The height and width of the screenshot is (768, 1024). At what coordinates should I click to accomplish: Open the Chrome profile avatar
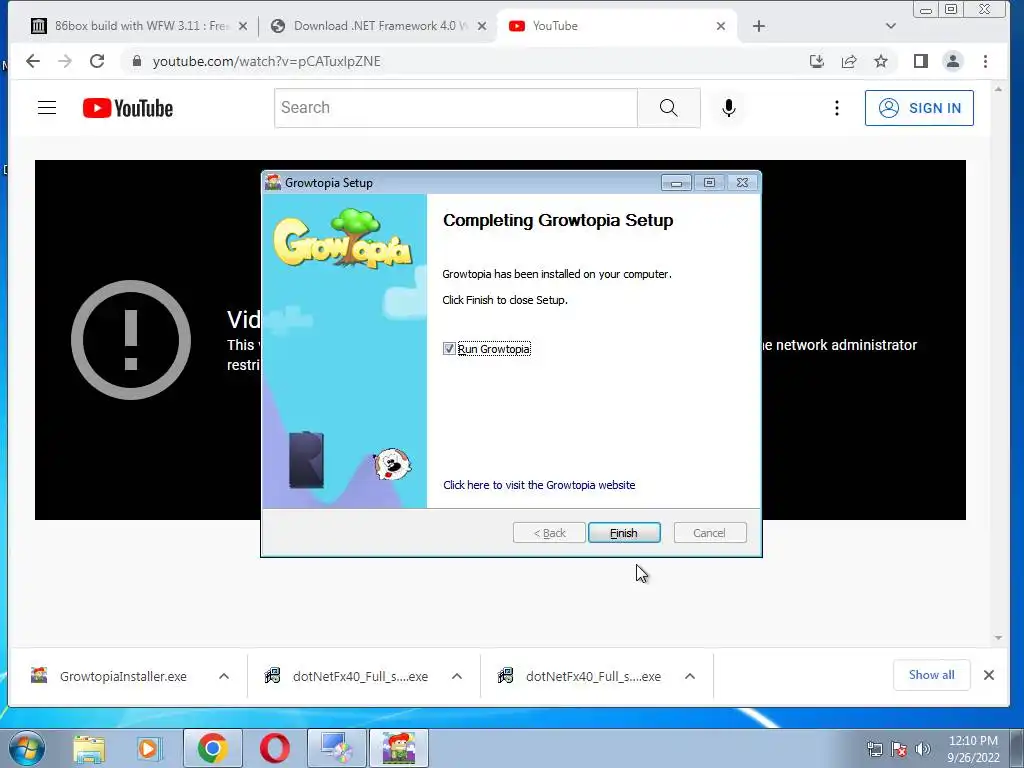coord(953,61)
